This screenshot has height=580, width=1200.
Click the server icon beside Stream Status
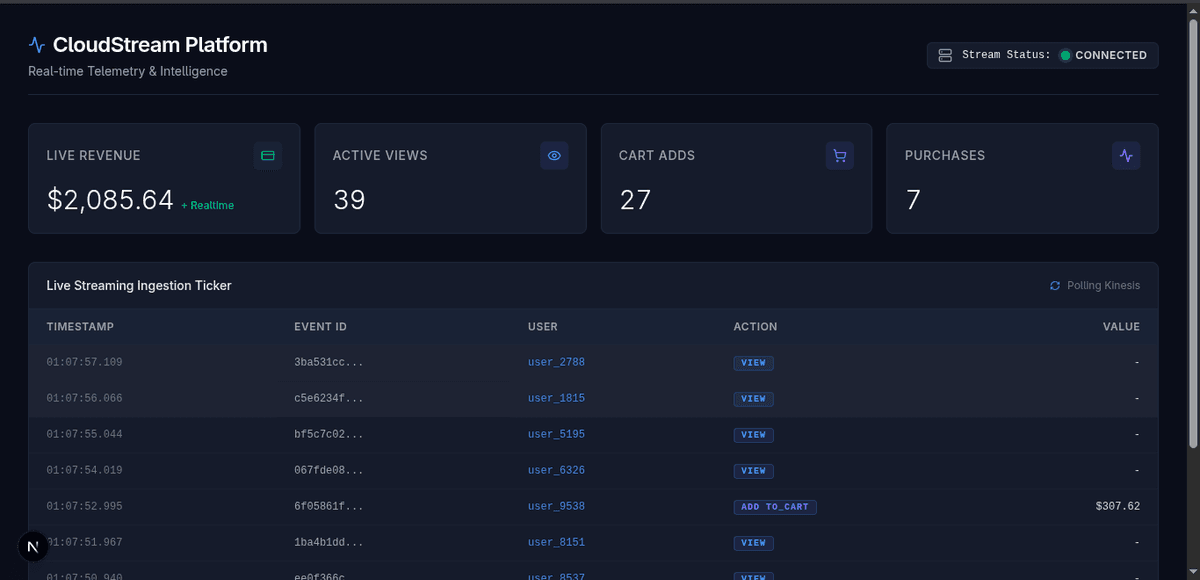945,55
